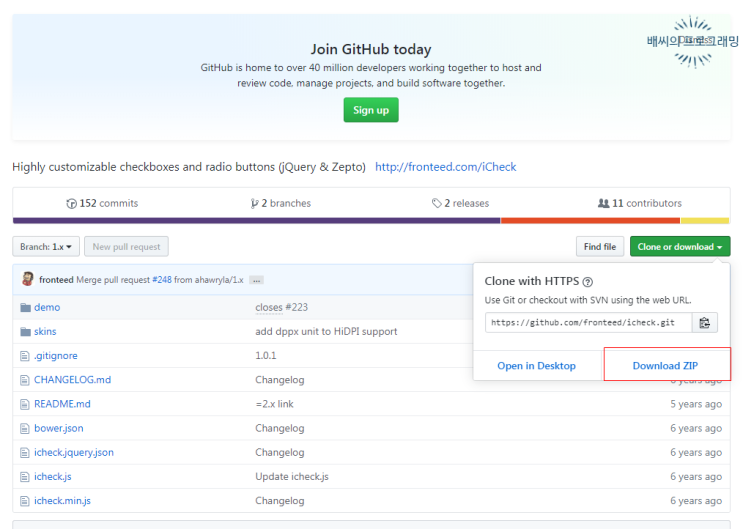Click the releases tag icon
This screenshot has width=743, height=529.
tap(436, 203)
